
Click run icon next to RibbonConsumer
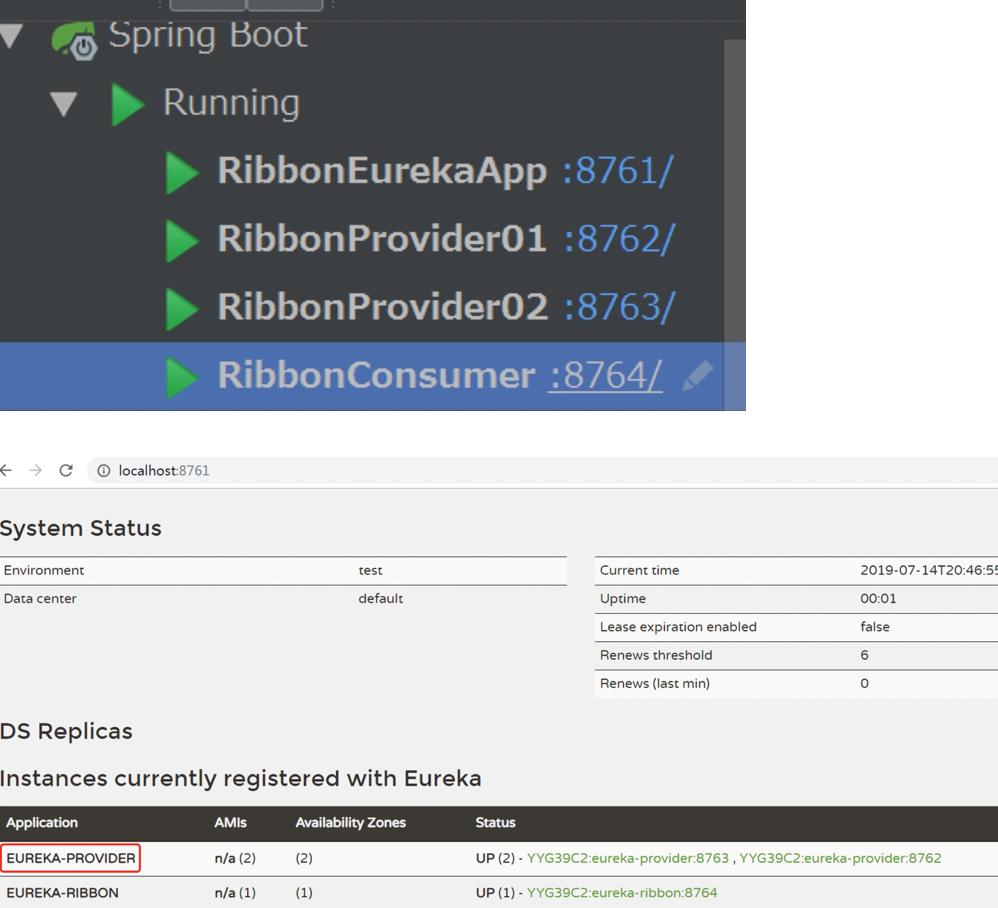181,377
